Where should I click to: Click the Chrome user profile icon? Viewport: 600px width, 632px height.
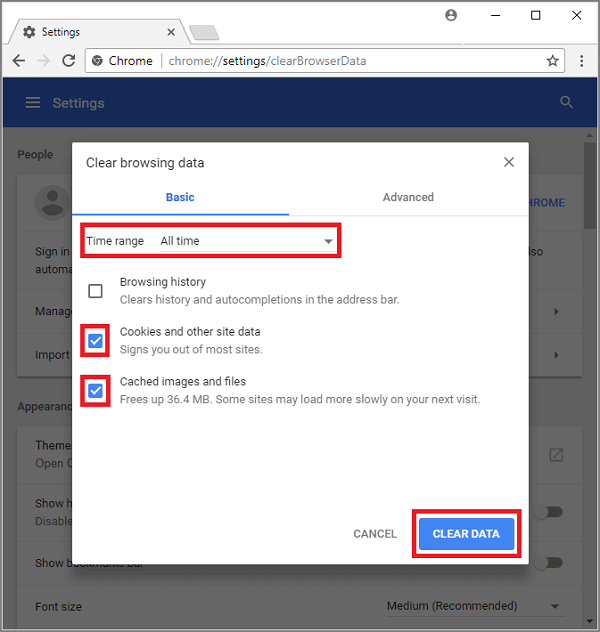[x=451, y=16]
